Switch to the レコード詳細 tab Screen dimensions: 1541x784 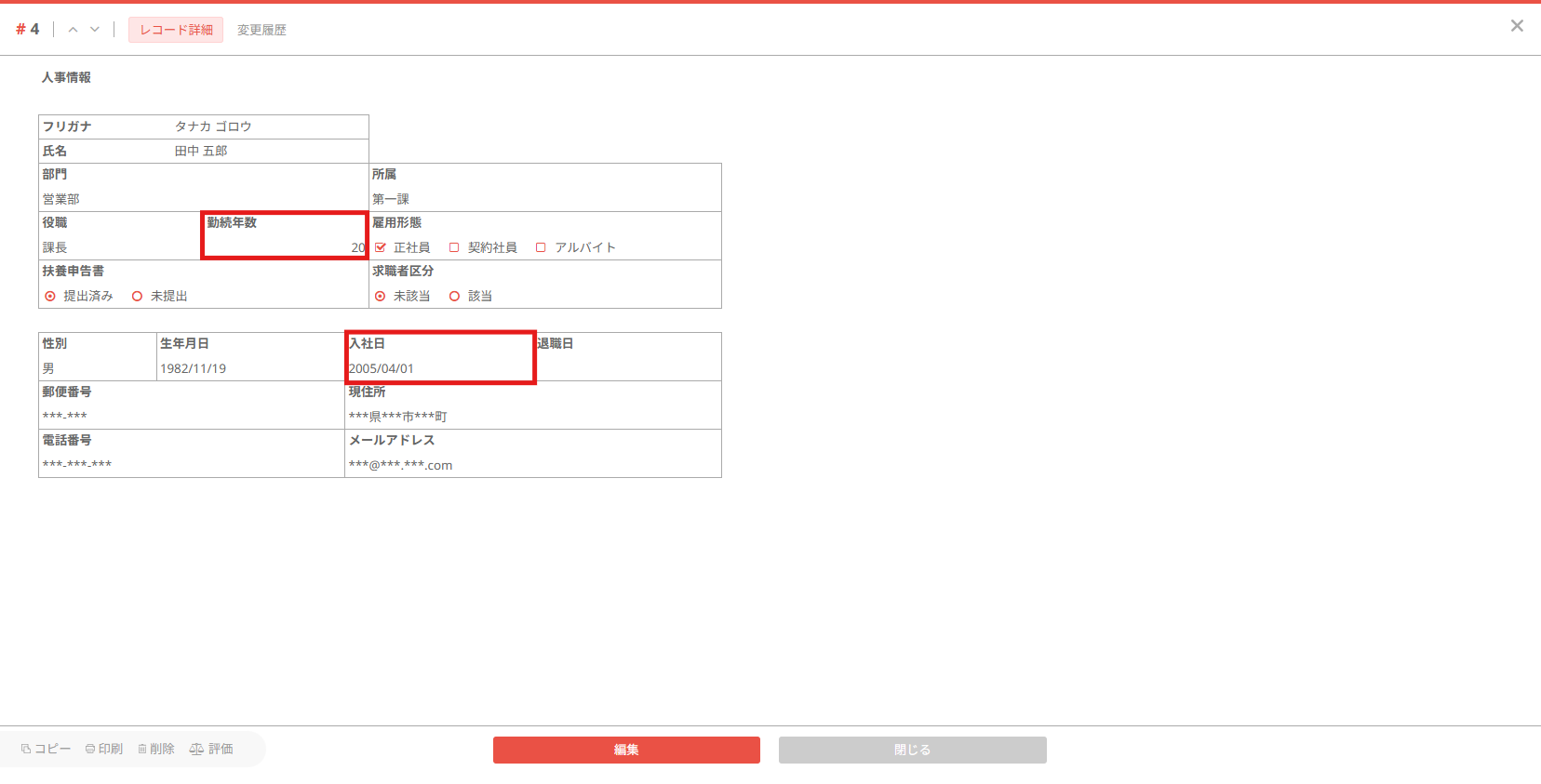point(176,30)
